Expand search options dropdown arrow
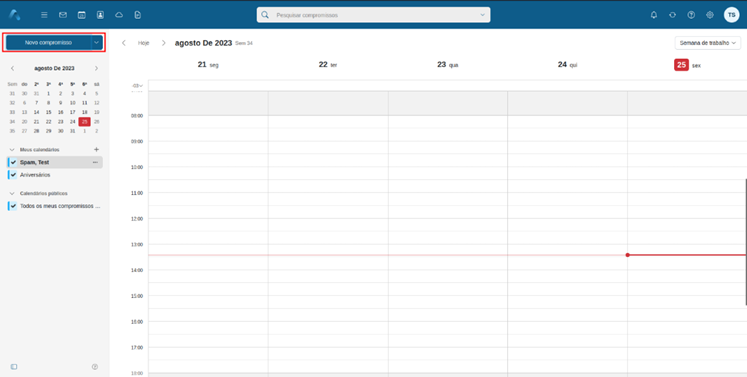The width and height of the screenshot is (747, 377). tap(482, 15)
